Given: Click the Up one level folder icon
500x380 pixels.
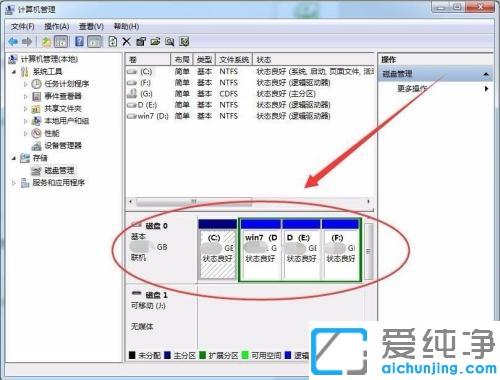Looking at the screenshot, I should 46,42.
